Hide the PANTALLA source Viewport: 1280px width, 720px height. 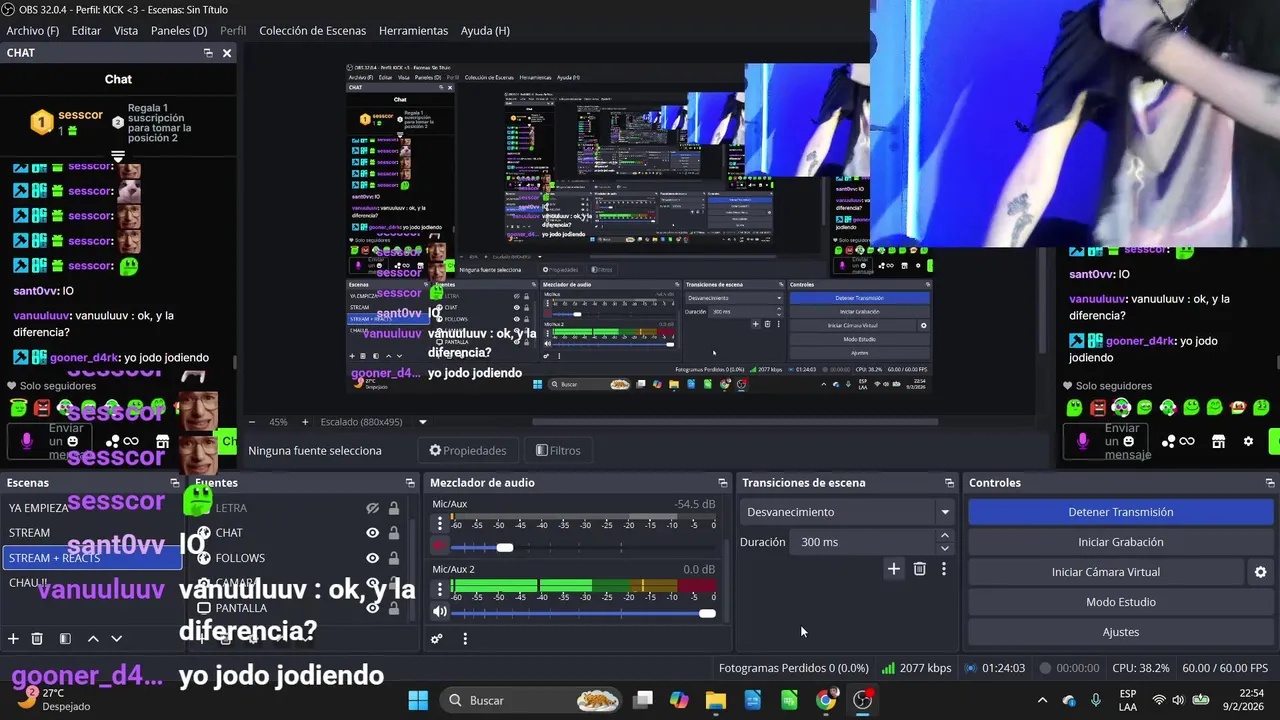tap(372, 608)
